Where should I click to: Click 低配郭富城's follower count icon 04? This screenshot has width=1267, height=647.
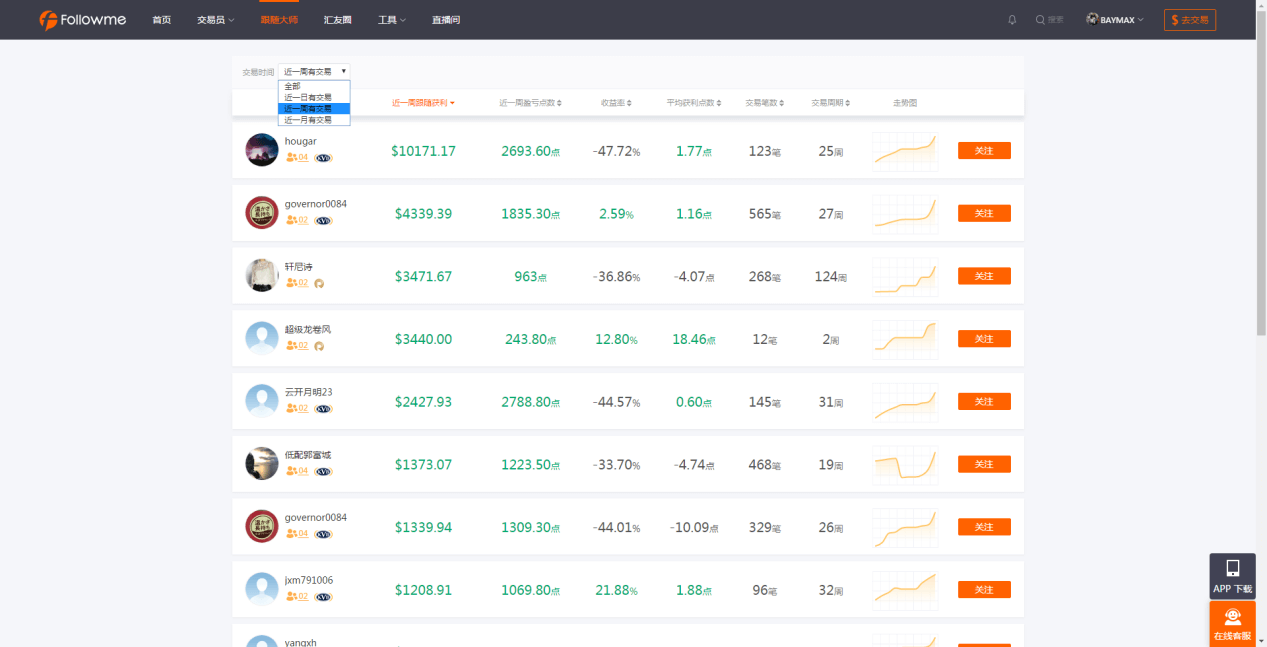point(297,471)
